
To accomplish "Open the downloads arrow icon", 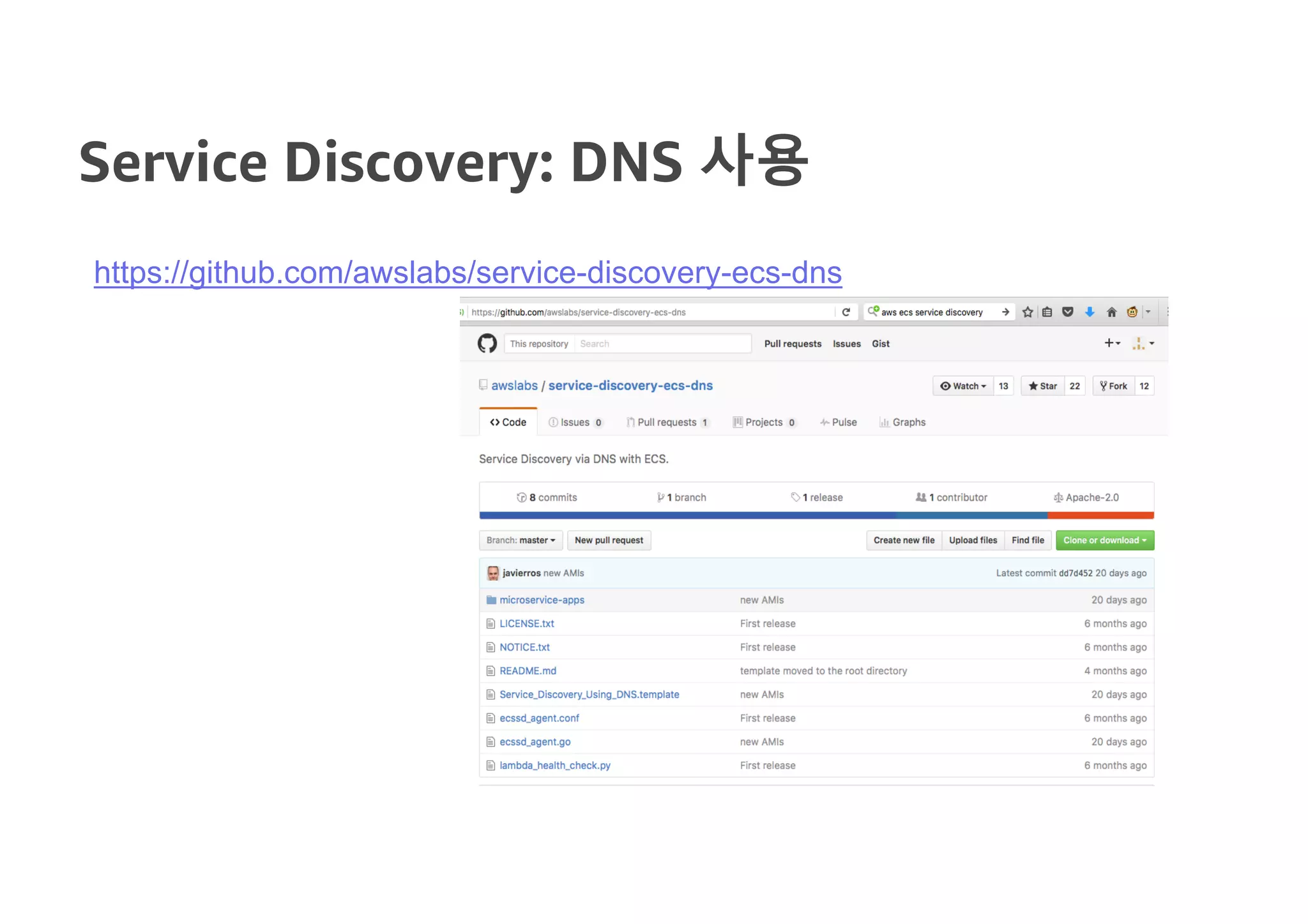I will click(1090, 312).
